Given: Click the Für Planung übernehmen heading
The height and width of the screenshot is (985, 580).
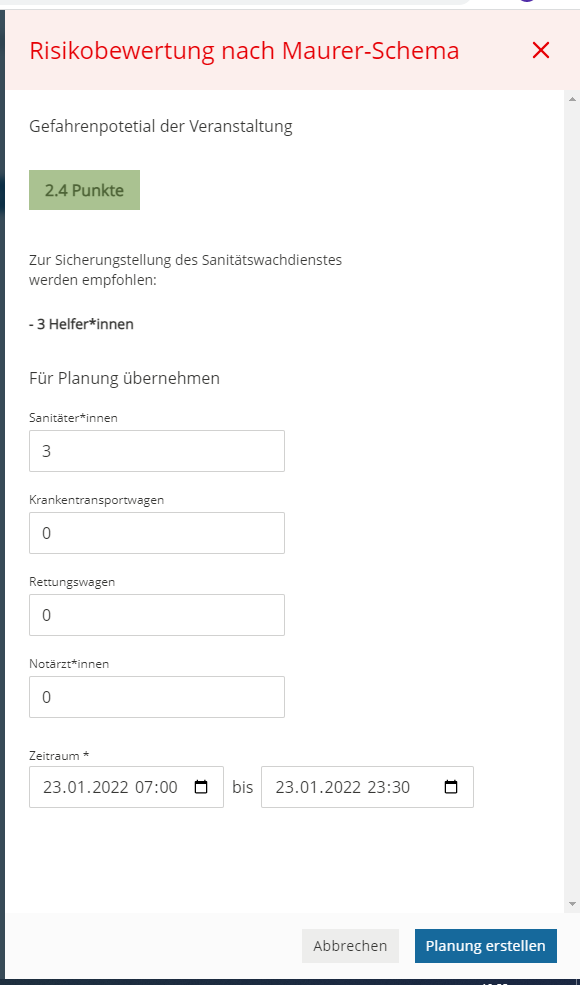Looking at the screenshot, I should click(x=124, y=379).
